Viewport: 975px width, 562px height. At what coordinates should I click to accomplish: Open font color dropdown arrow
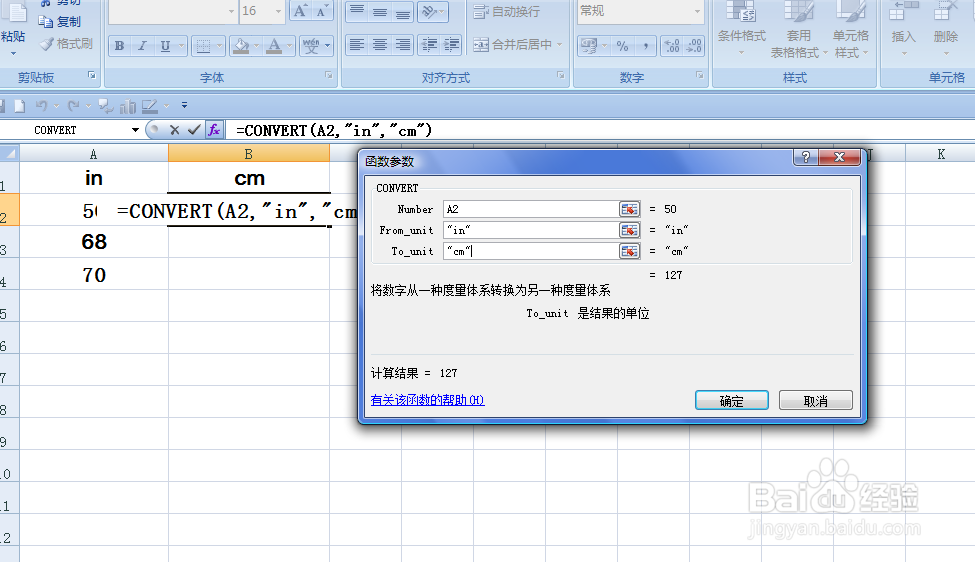(x=289, y=46)
